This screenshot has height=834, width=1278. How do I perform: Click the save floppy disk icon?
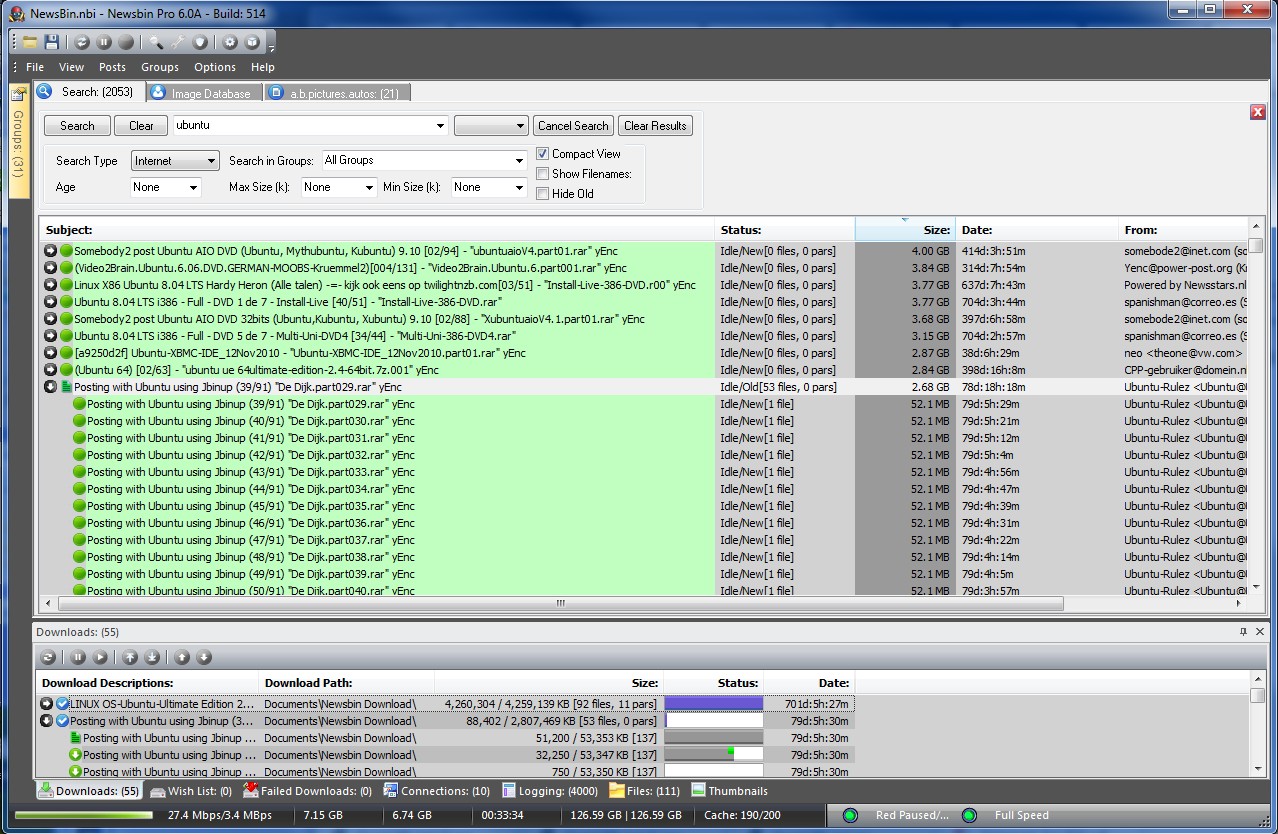pyautogui.click(x=52, y=42)
